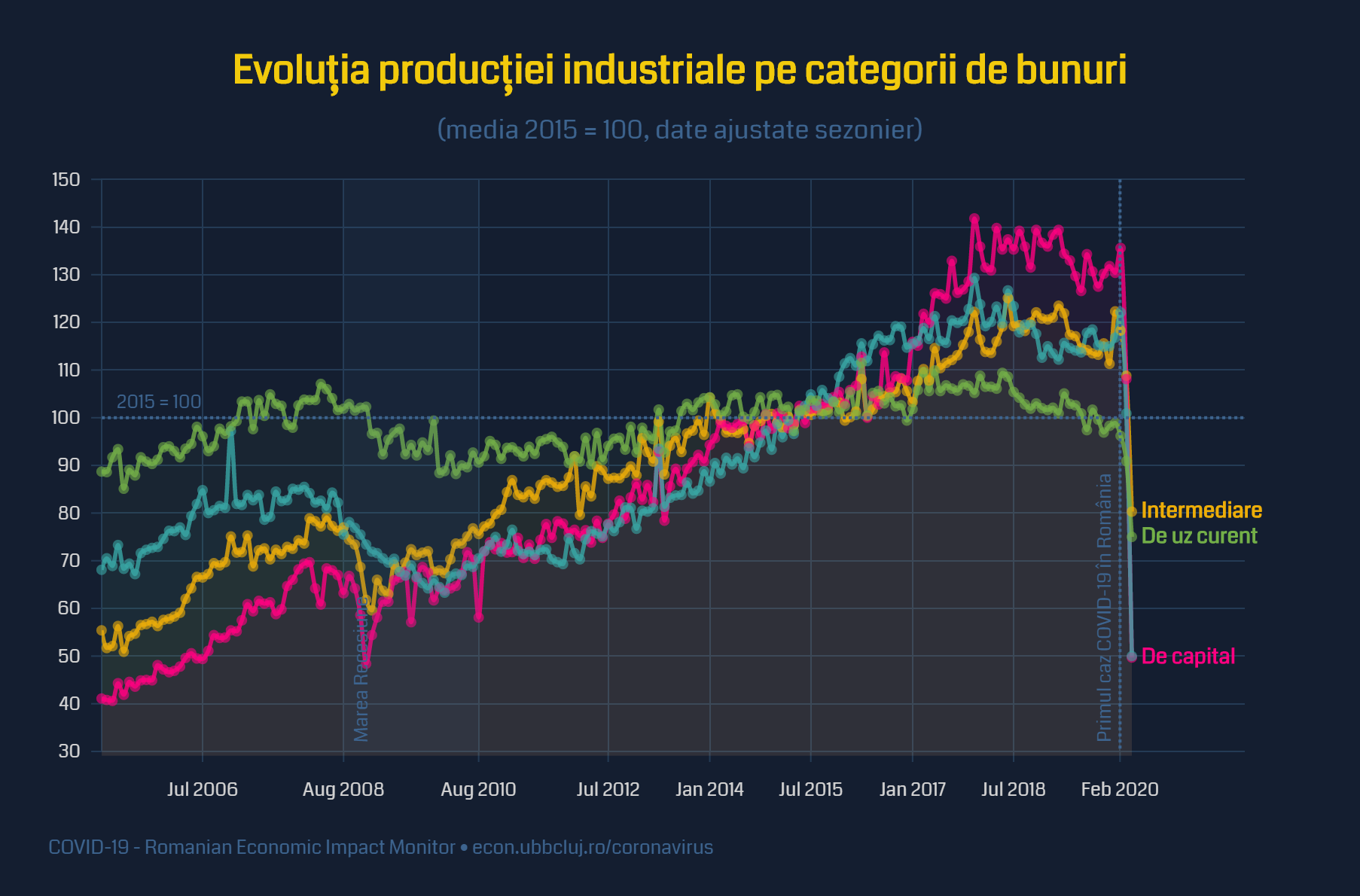This screenshot has height=896, width=1360.
Task: Click the final data point of Intermediare line
Action: [x=1131, y=512]
